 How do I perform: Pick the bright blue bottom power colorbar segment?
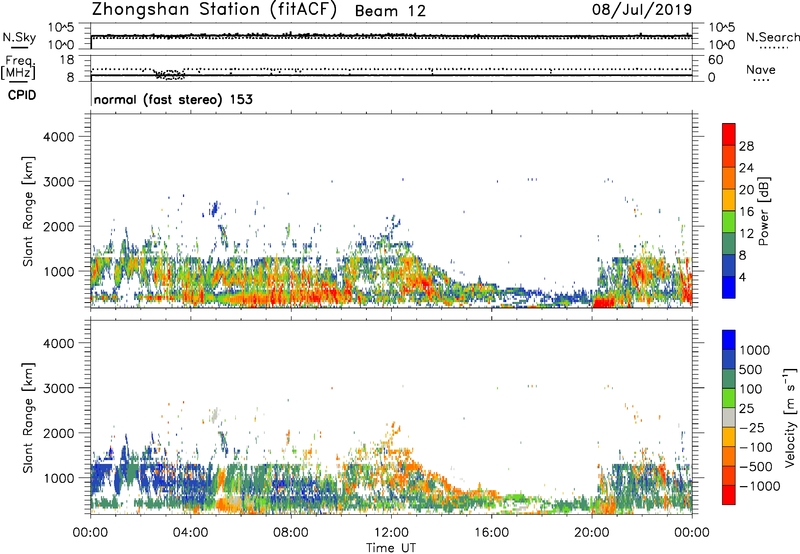coord(729,288)
